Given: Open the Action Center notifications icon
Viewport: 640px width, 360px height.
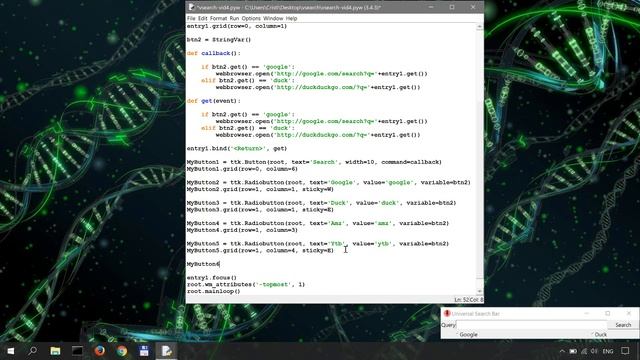Looking at the screenshot, I should coord(625,351).
